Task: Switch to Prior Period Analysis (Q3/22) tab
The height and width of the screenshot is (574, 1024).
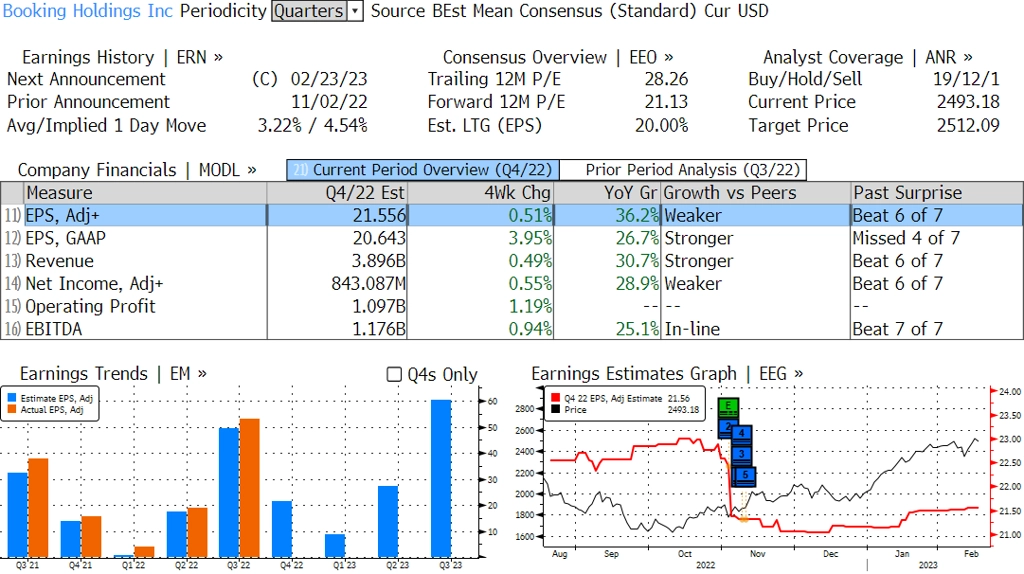Action: pyautogui.click(x=683, y=170)
